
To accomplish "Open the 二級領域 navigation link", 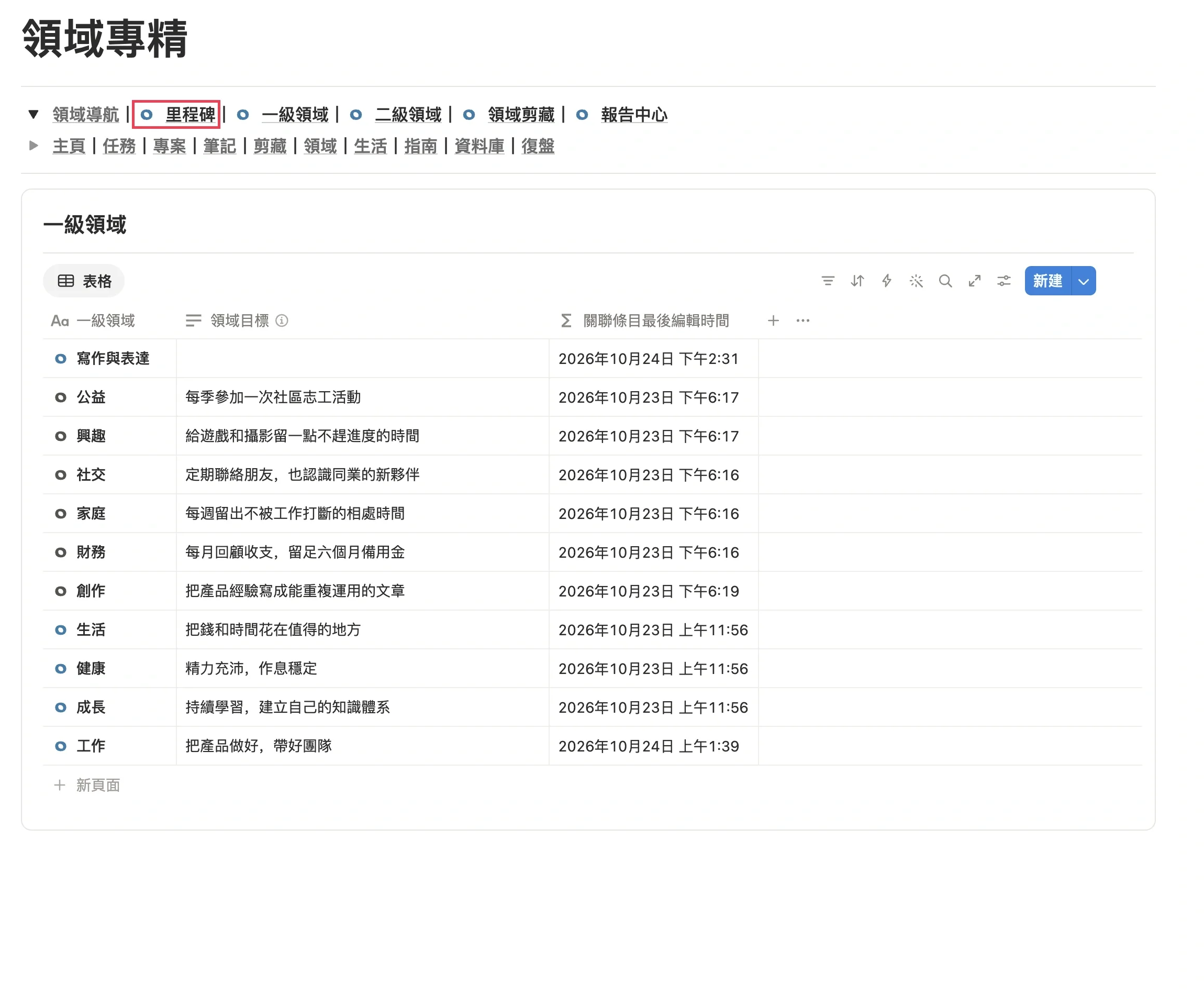I will [x=408, y=115].
